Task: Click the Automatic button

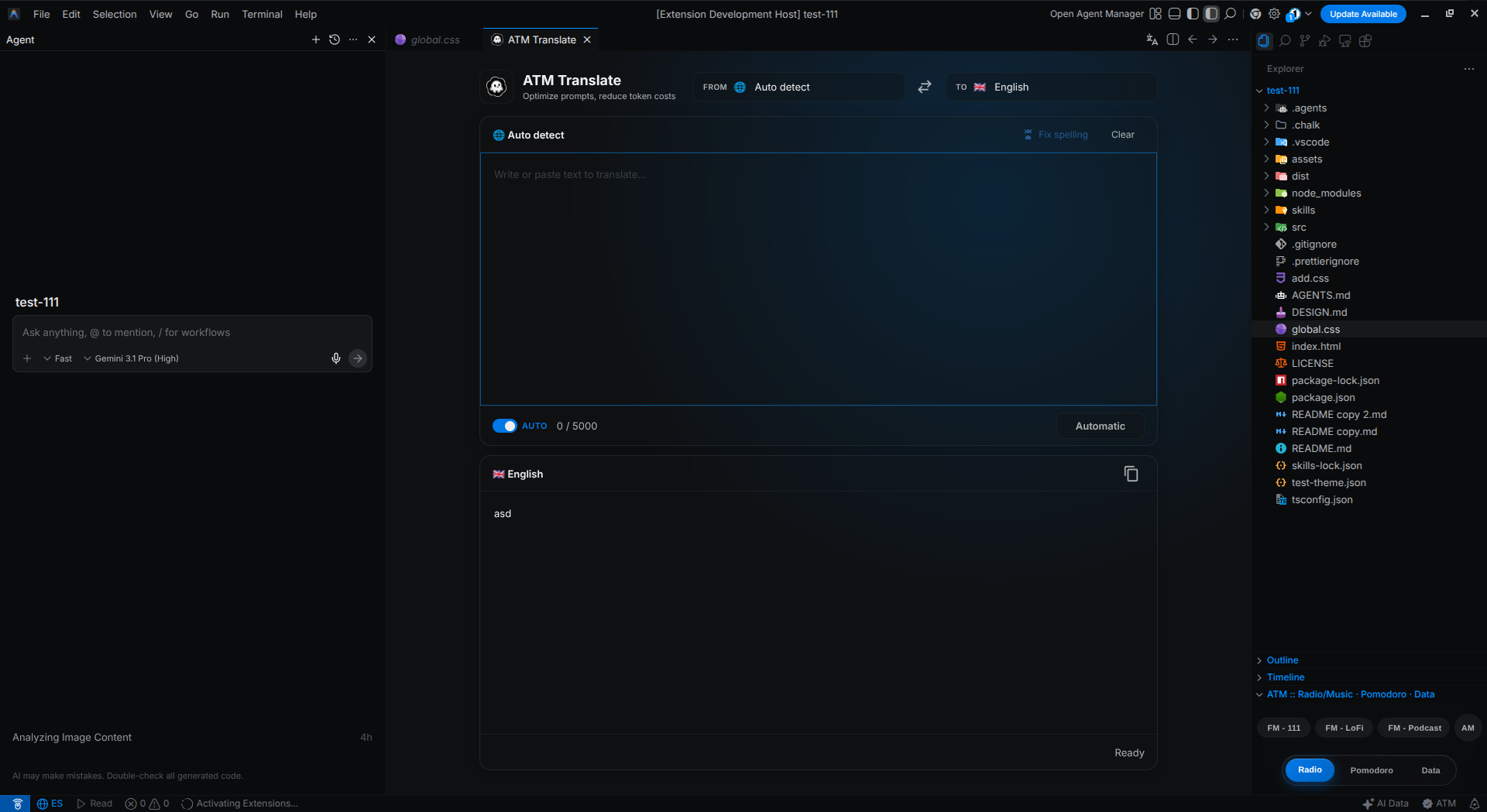Action: coord(1100,426)
